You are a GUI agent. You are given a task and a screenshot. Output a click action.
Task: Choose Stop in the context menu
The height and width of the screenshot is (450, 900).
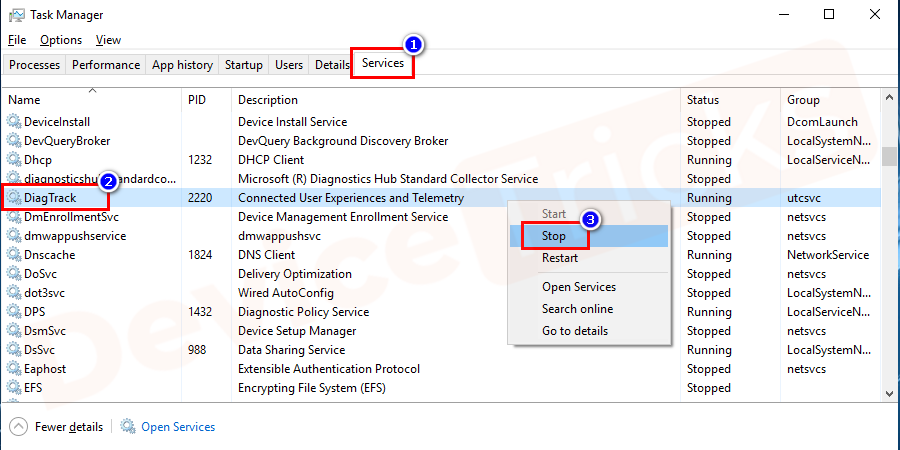click(x=589, y=236)
